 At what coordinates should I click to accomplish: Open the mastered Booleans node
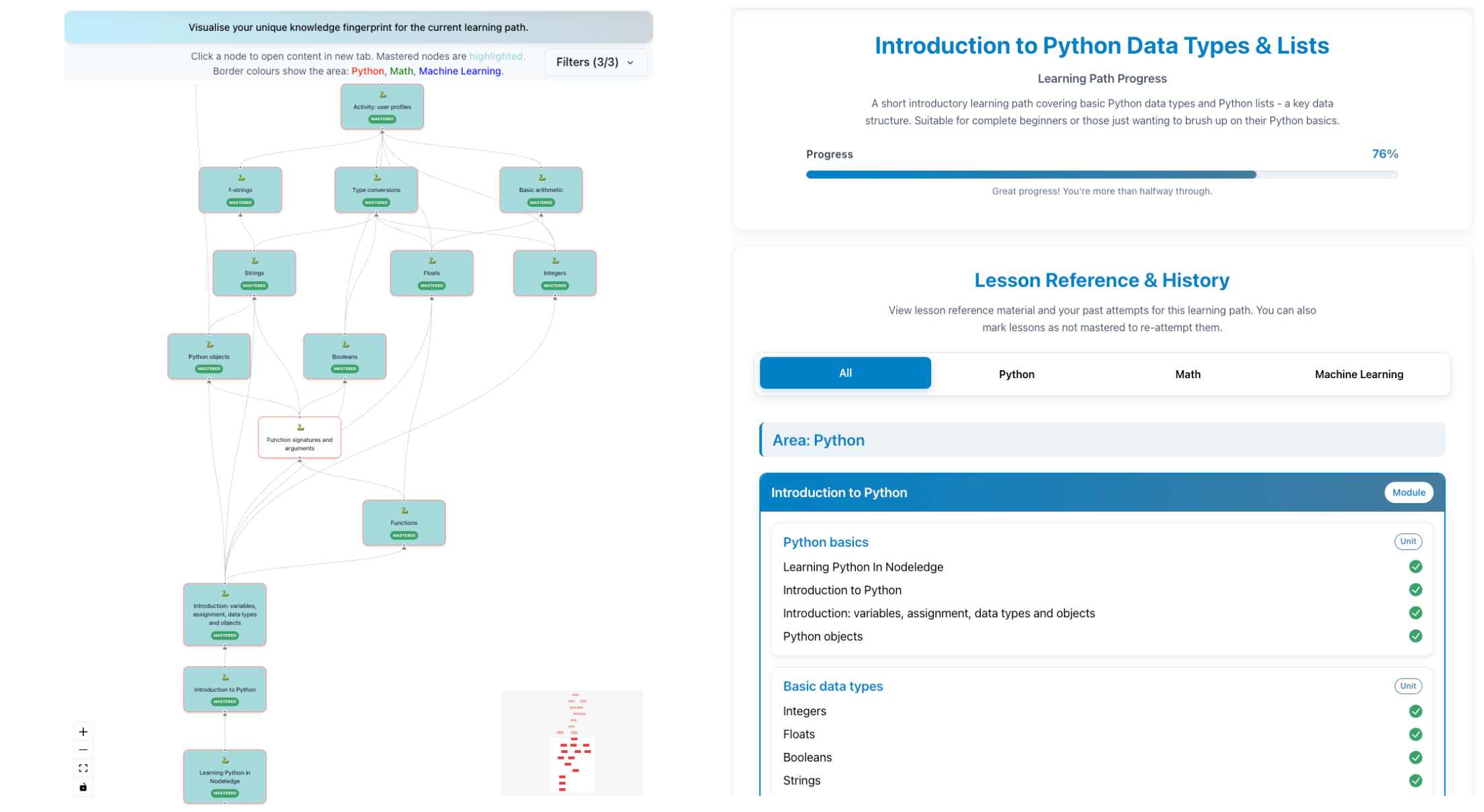coord(345,357)
